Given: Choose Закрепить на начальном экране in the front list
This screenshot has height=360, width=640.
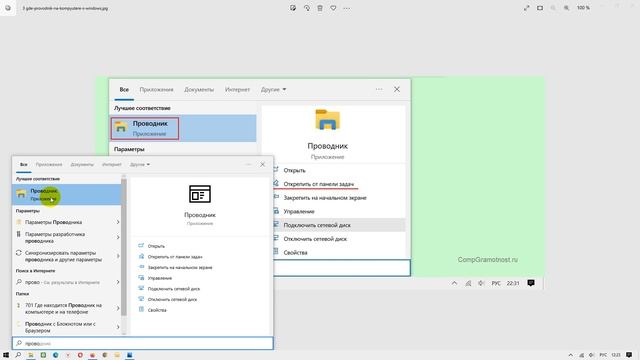Looking at the screenshot, I should coord(180,267).
